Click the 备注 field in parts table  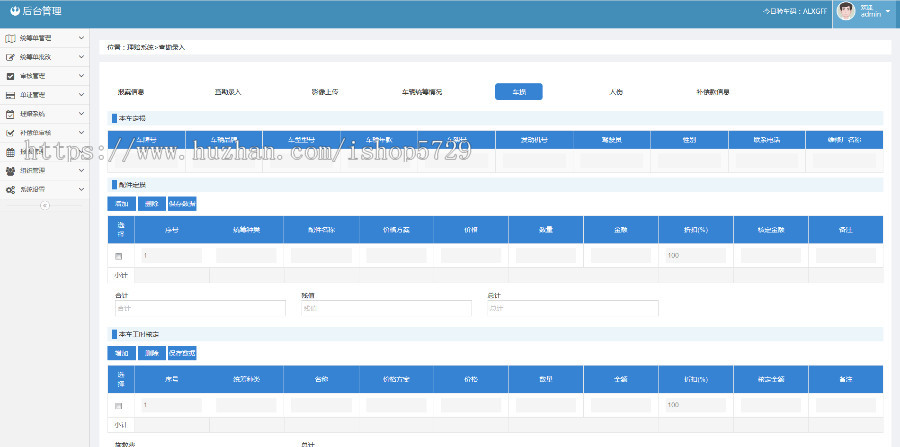[x=846, y=255]
